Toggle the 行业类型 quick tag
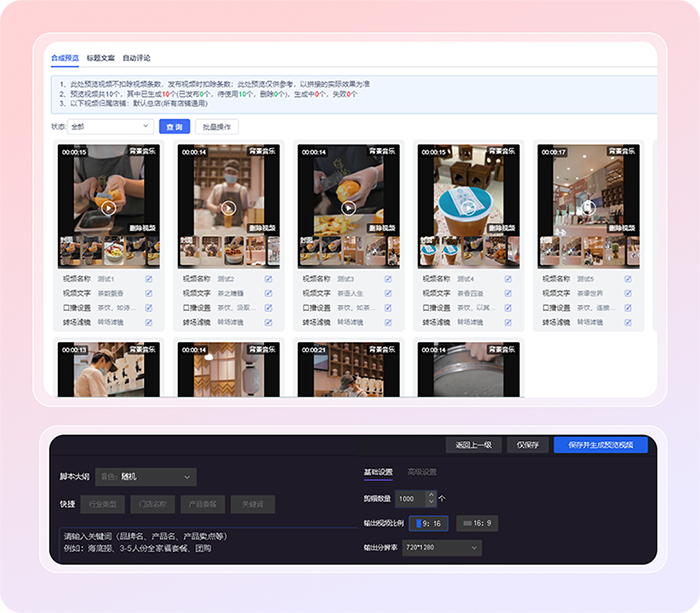This screenshot has height=613, width=700. (x=102, y=504)
